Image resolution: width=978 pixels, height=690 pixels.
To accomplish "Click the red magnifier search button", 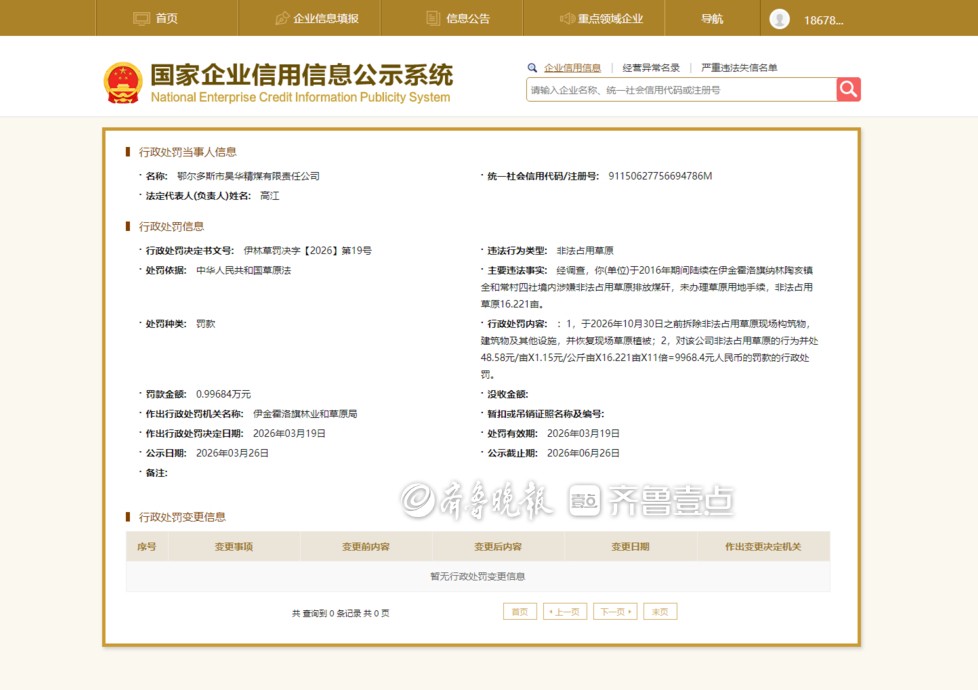I will pyautogui.click(x=848, y=90).
